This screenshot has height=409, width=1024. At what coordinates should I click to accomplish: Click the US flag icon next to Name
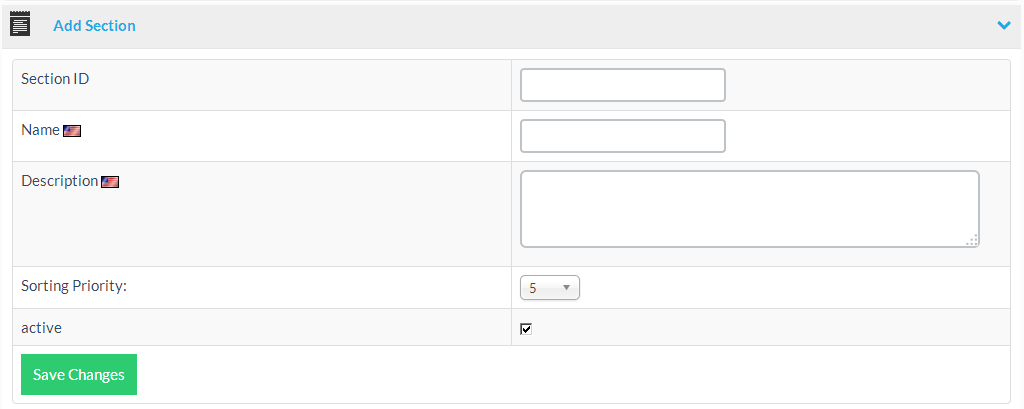click(71, 131)
